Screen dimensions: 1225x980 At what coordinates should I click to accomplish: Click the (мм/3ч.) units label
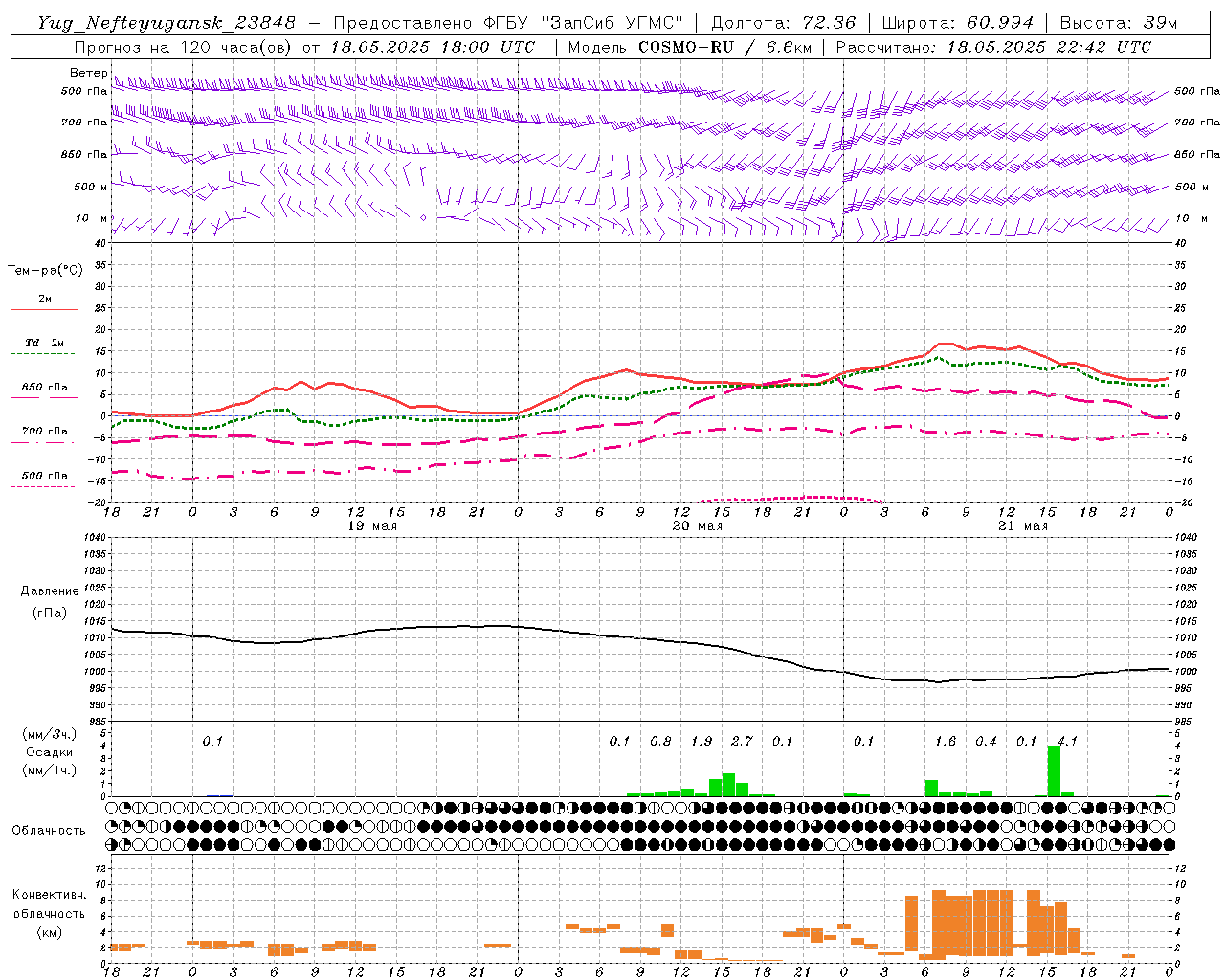[49, 735]
